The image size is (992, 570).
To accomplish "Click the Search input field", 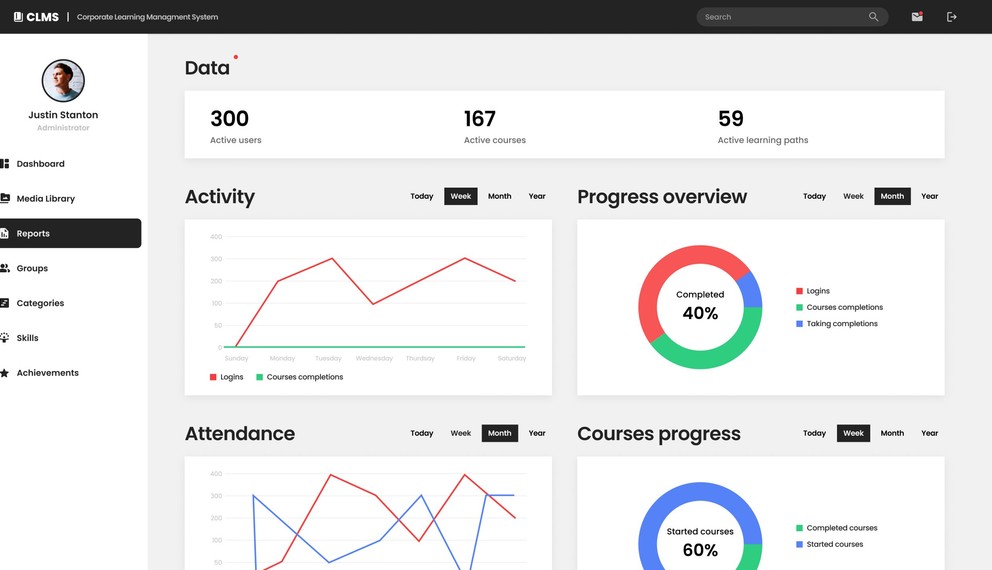I will [780, 17].
